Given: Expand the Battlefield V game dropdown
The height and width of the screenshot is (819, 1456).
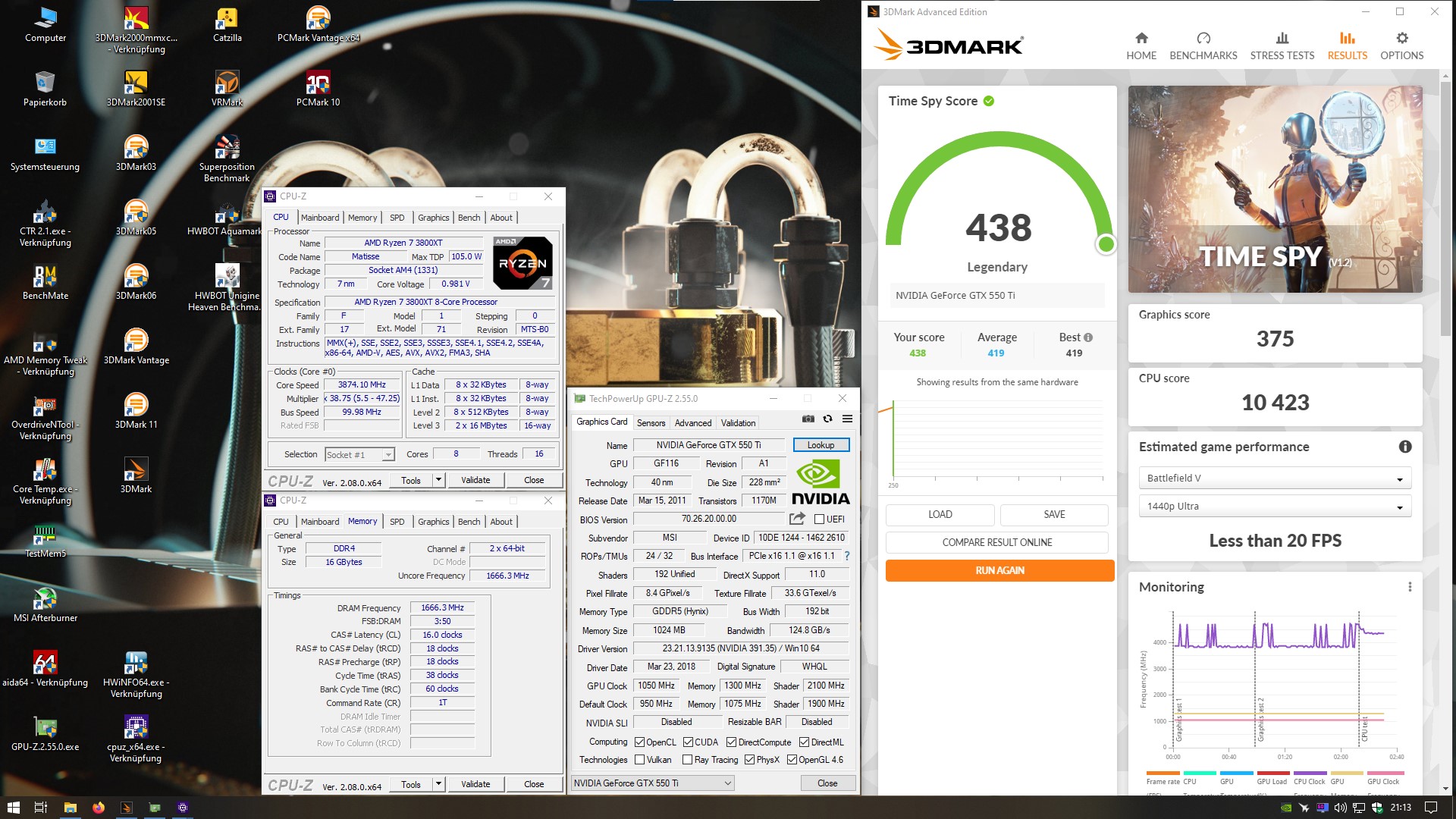Looking at the screenshot, I should pyautogui.click(x=1275, y=479).
